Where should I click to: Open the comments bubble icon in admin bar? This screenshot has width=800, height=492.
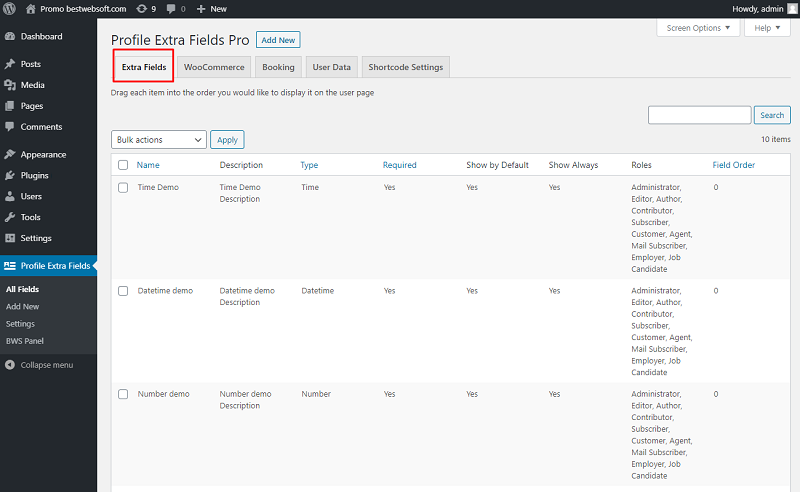(171, 9)
